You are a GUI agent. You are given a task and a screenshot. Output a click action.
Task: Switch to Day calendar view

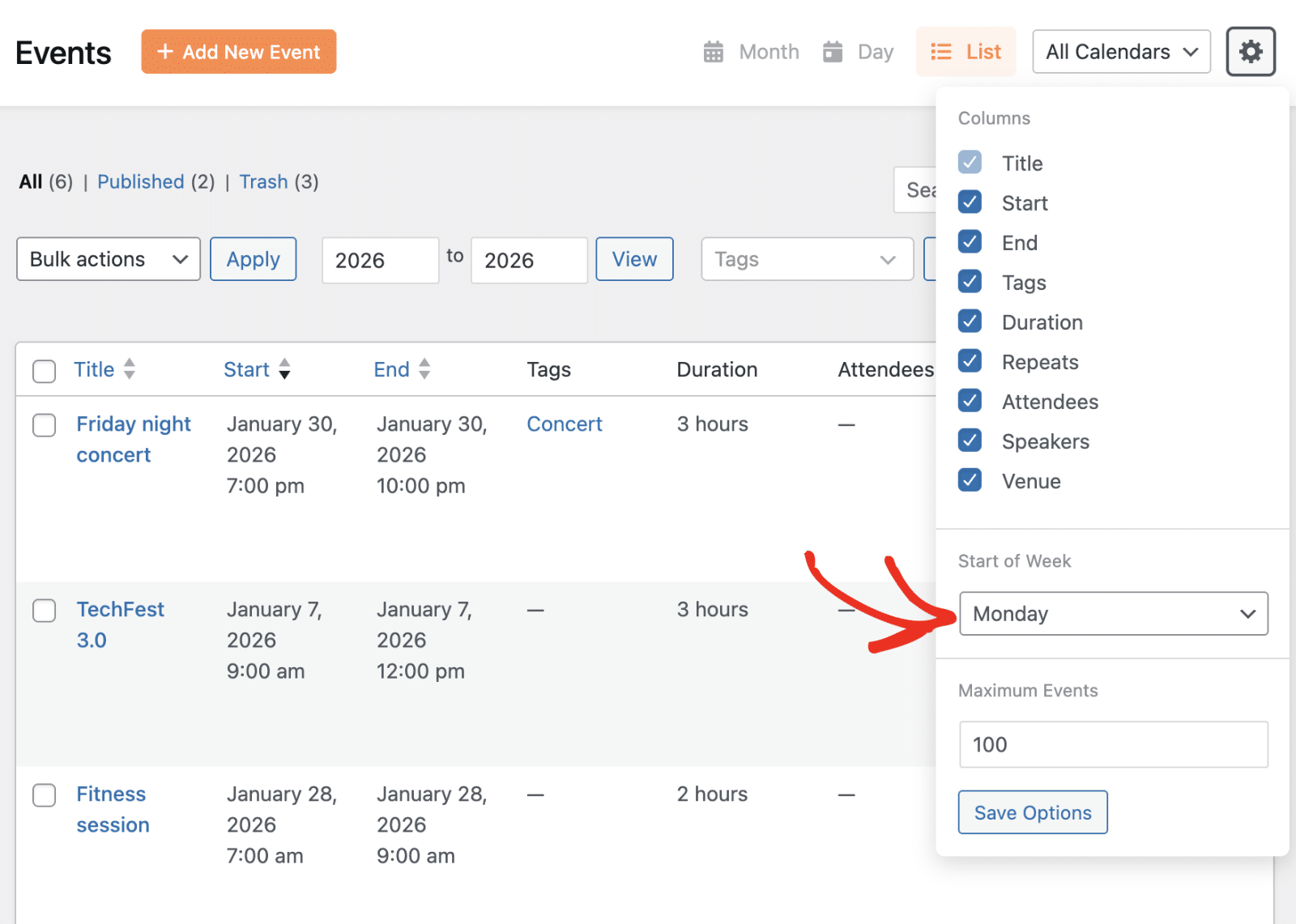(x=859, y=52)
